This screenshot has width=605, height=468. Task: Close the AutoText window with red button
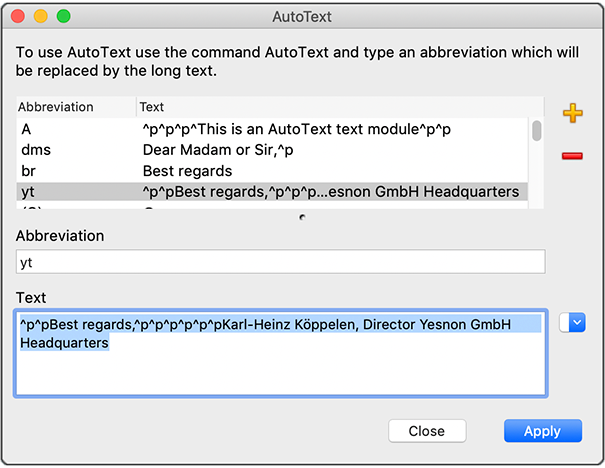[18, 17]
